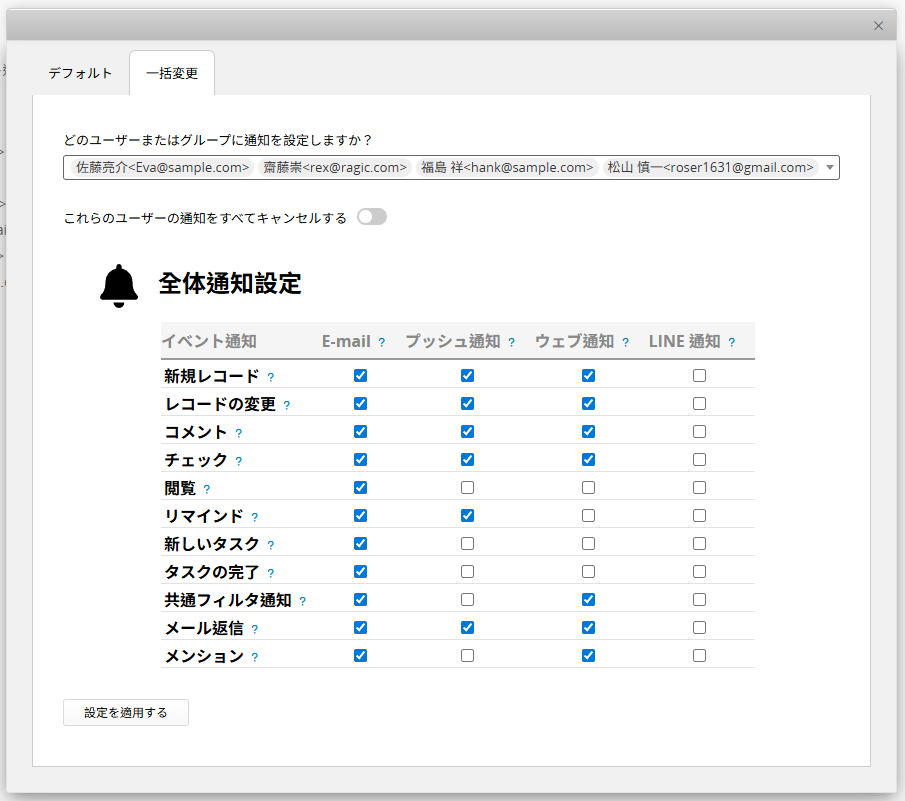
Task: Select the 一括変更 tab
Action: point(172,73)
